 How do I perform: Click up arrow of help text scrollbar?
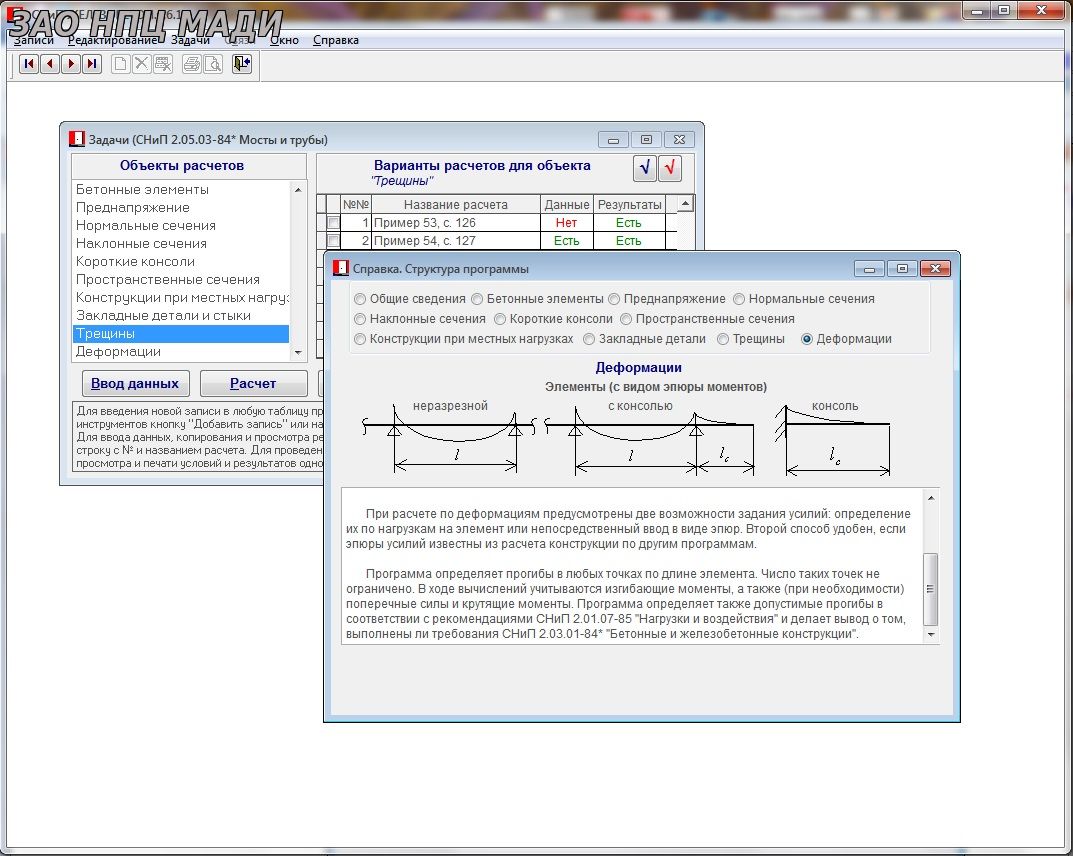931,498
